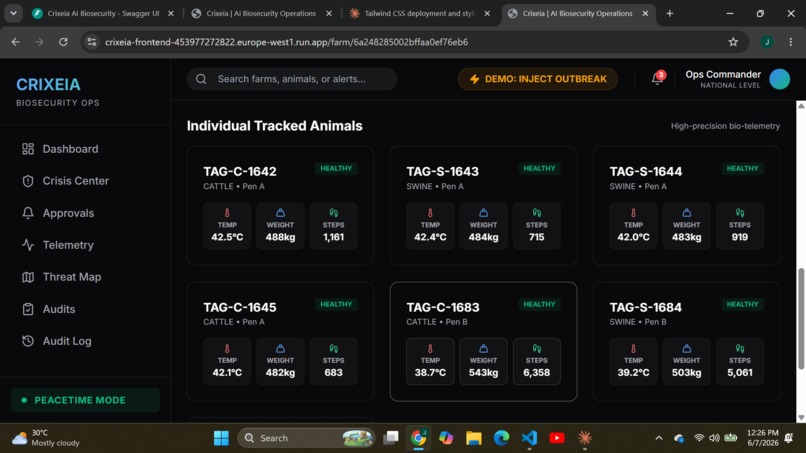
Task: Toggle the Peacetime Mode indicator
Action: pyautogui.click(x=85, y=400)
